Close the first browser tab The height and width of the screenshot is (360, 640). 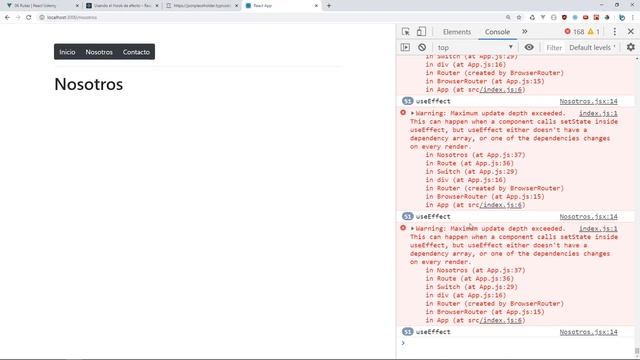[77, 6]
